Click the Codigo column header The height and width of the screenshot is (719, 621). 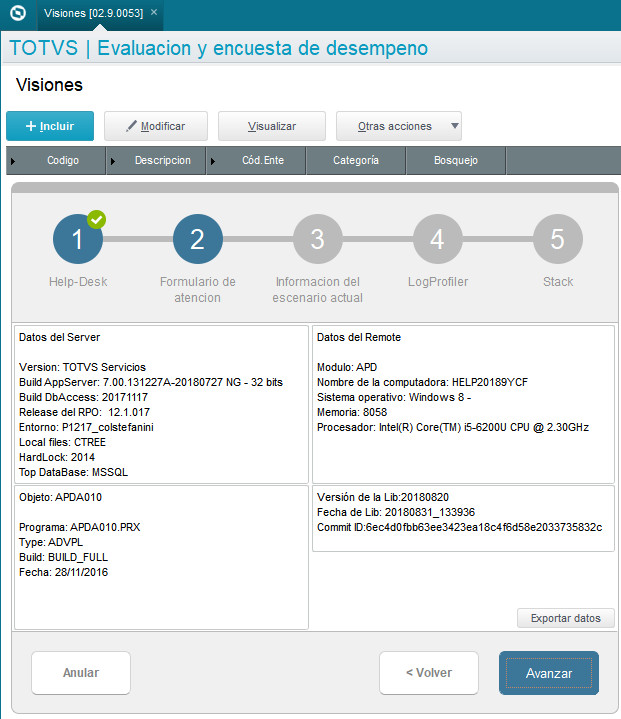coord(63,160)
